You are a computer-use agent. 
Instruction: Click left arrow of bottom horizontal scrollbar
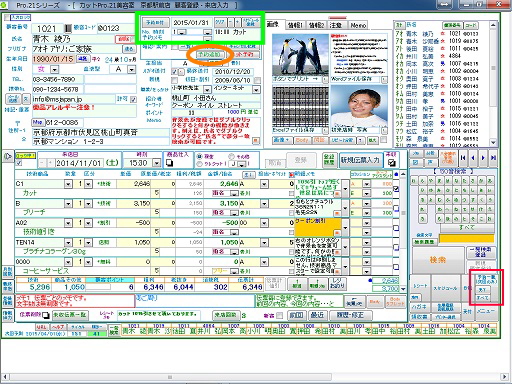5,377
